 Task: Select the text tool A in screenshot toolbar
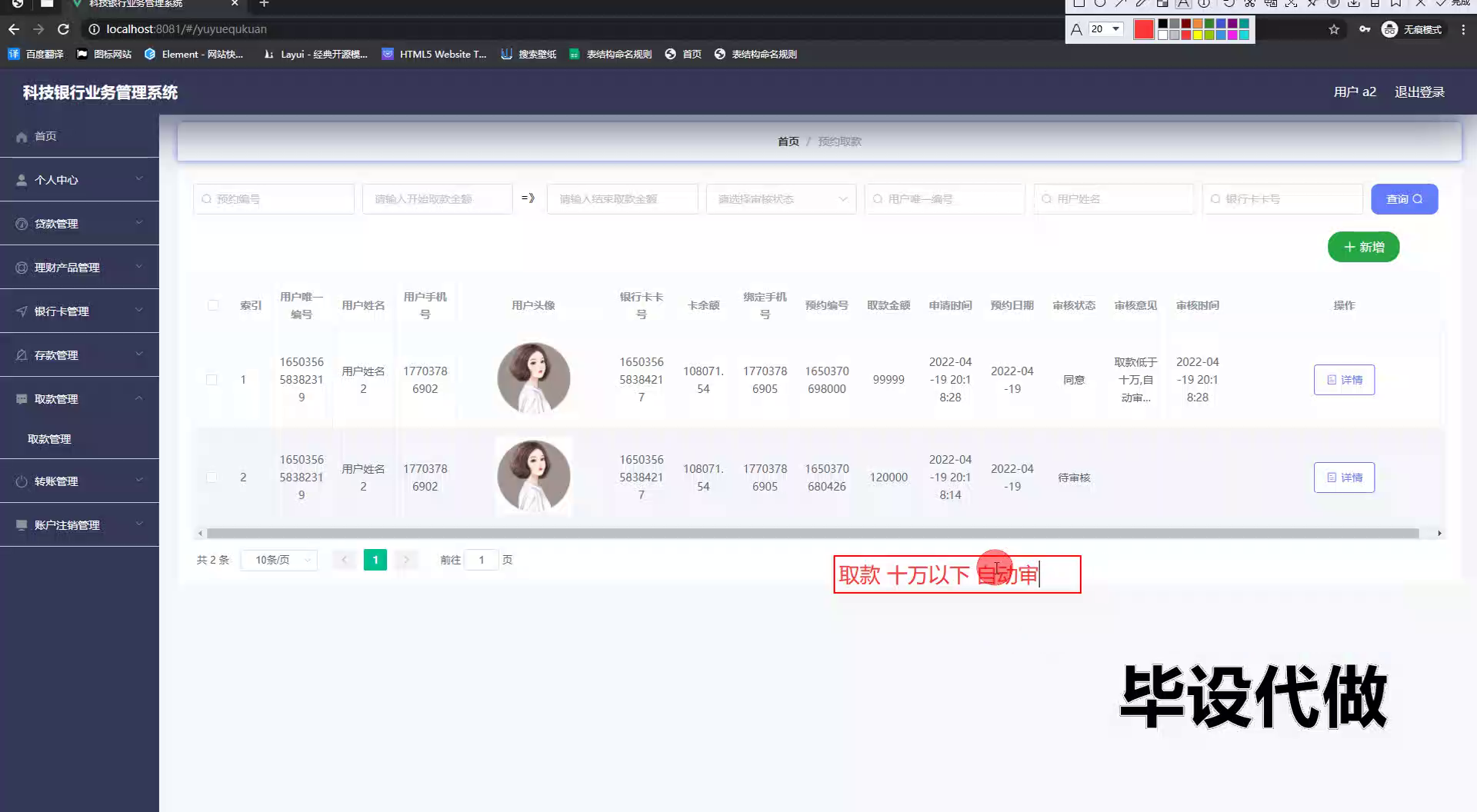click(x=1183, y=4)
